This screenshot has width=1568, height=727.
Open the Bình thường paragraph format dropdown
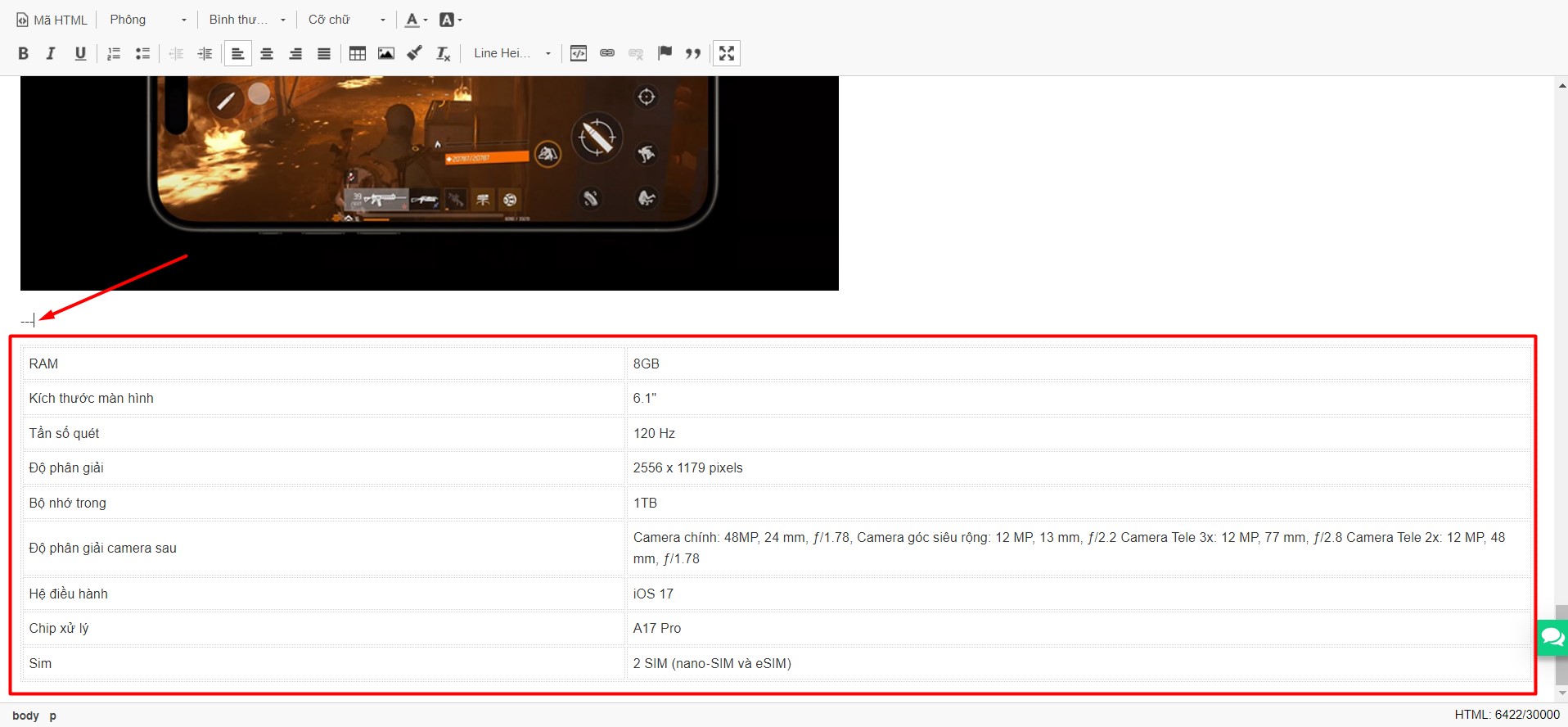coord(247,20)
